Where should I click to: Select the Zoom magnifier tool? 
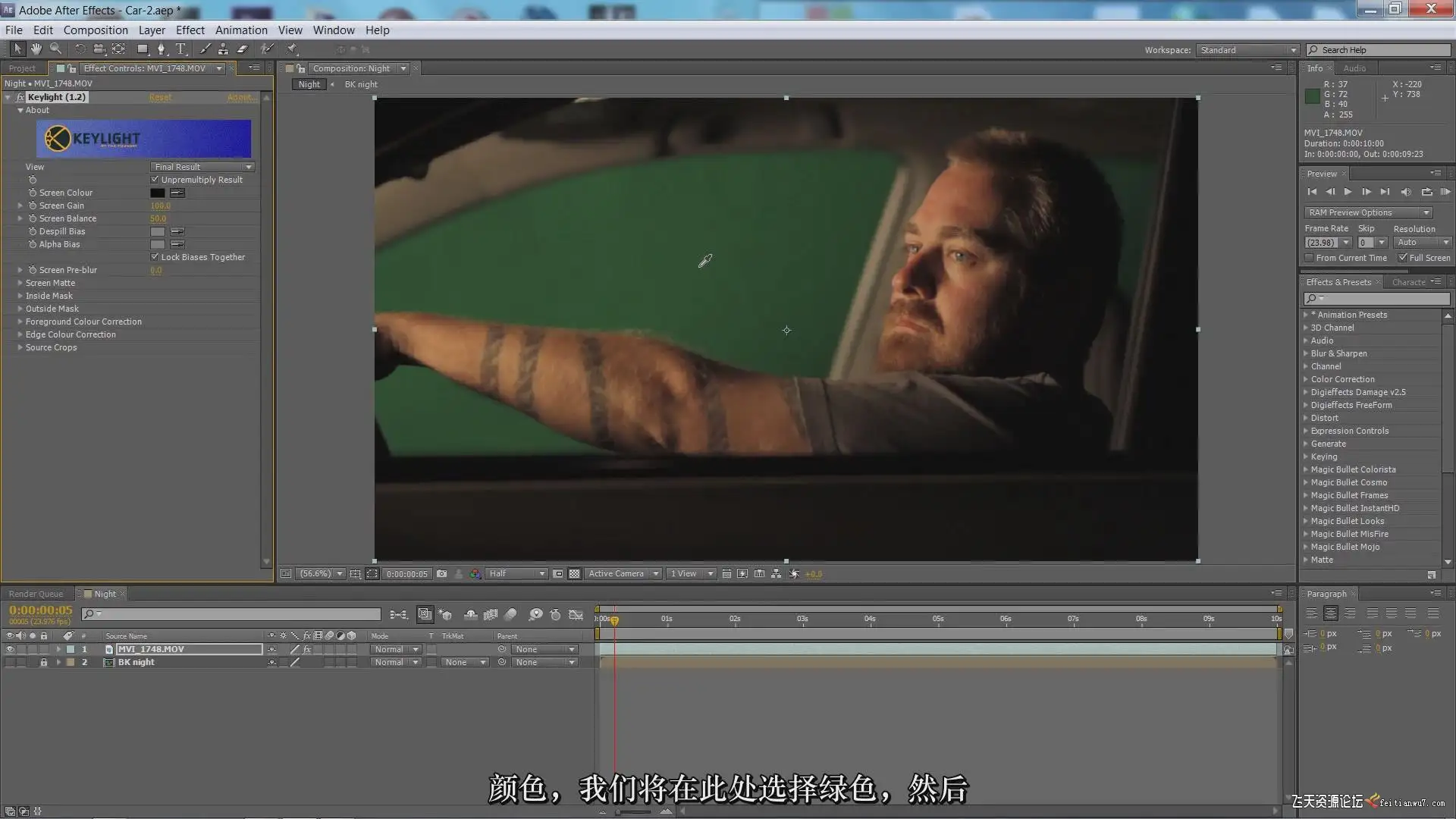55,49
